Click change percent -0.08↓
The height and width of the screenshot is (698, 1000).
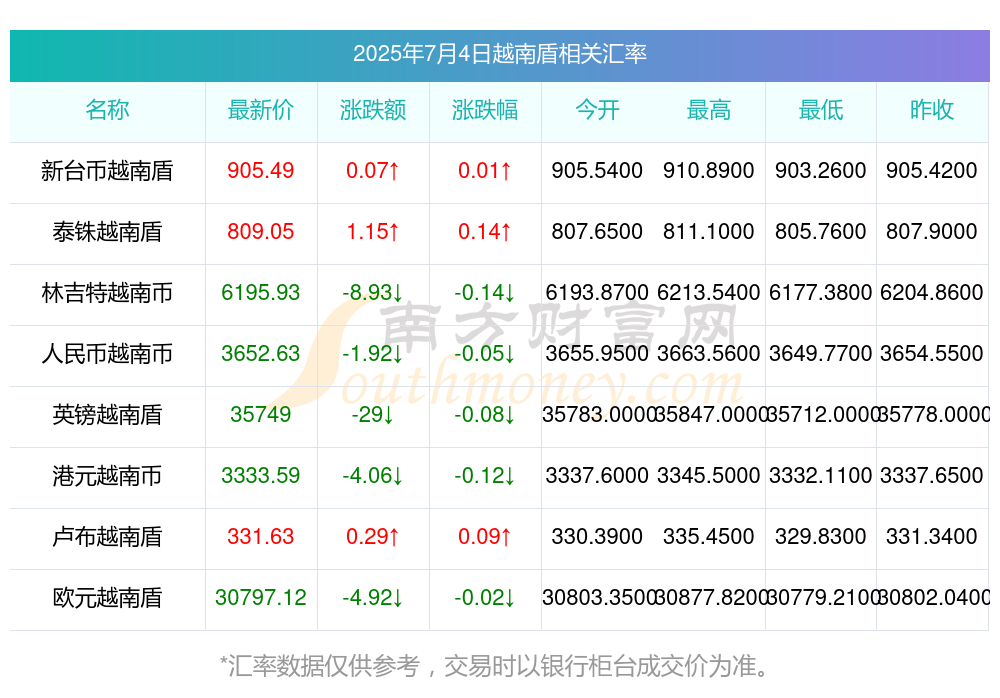point(485,414)
